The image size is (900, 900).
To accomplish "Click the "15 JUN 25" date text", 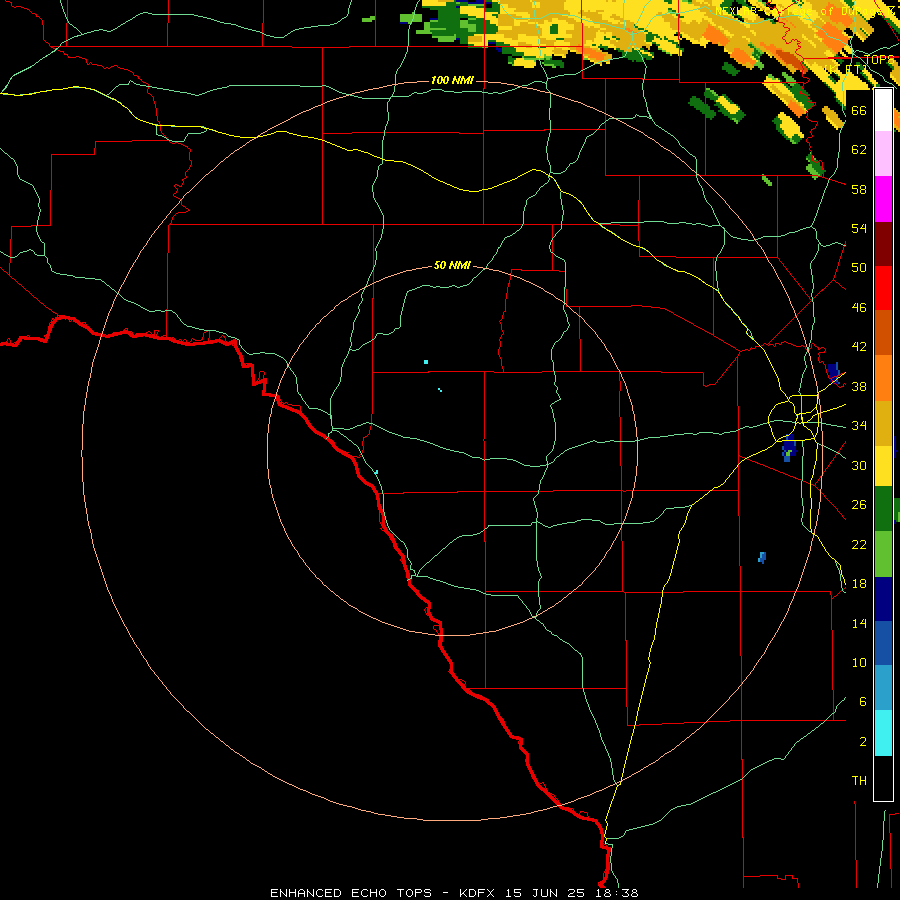I will [x=547, y=893].
